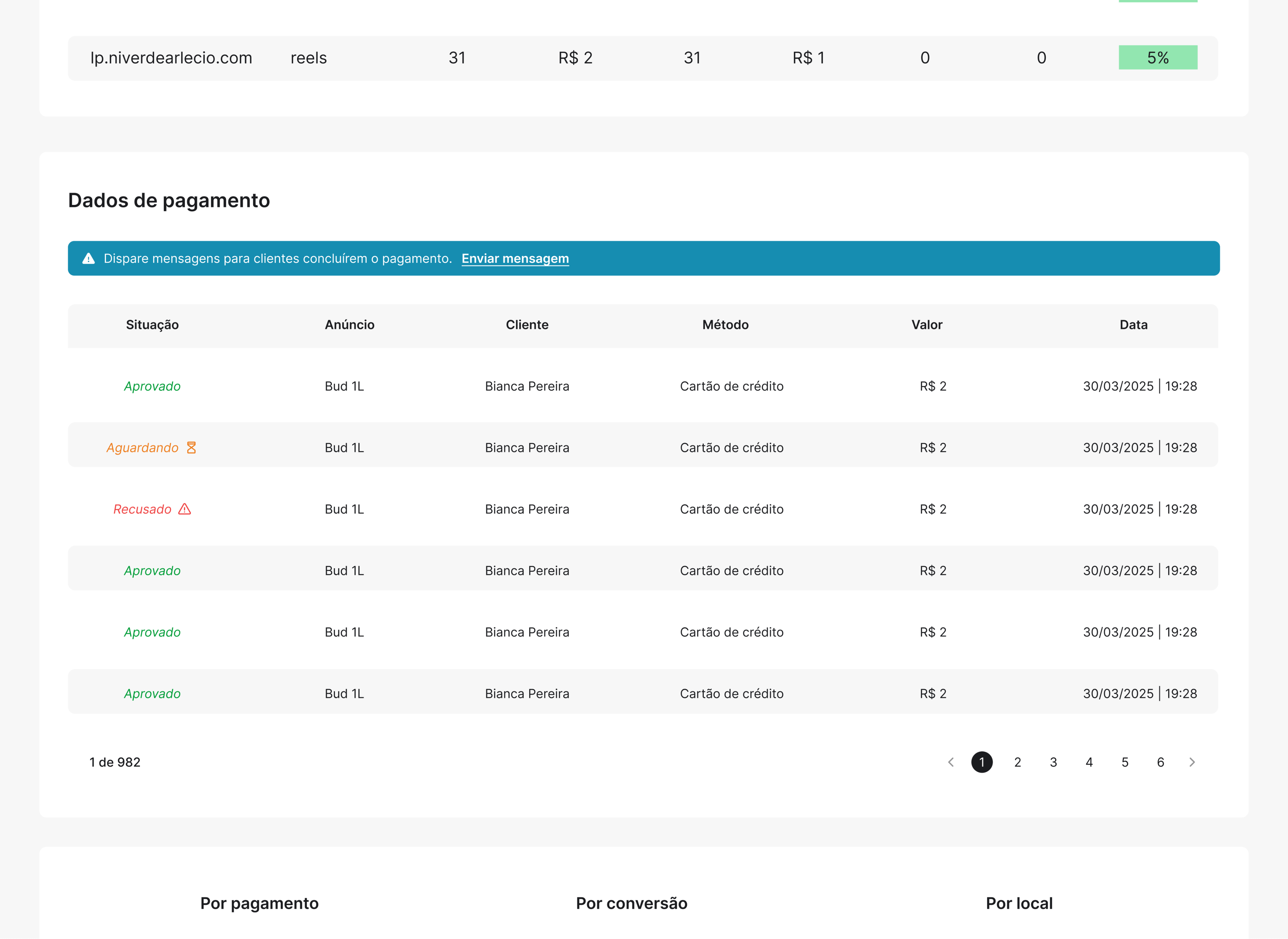Sort by Valor column header
The width and height of the screenshot is (1288, 939).
coord(927,325)
